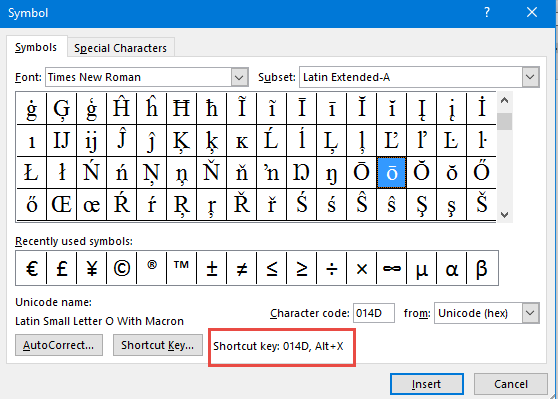Pick the lowercase œ ligature character
This screenshot has width=558, height=399.
91,205
